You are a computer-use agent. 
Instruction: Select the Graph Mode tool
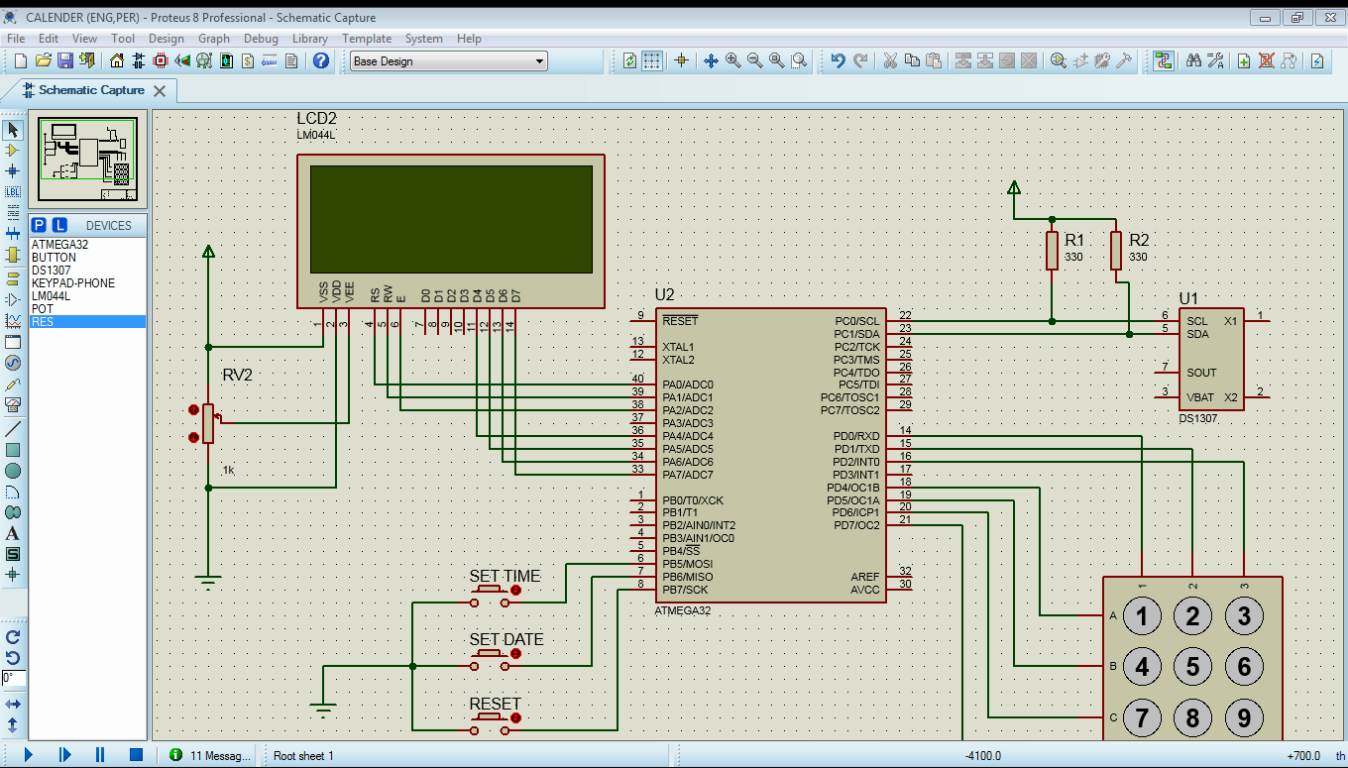click(13, 320)
